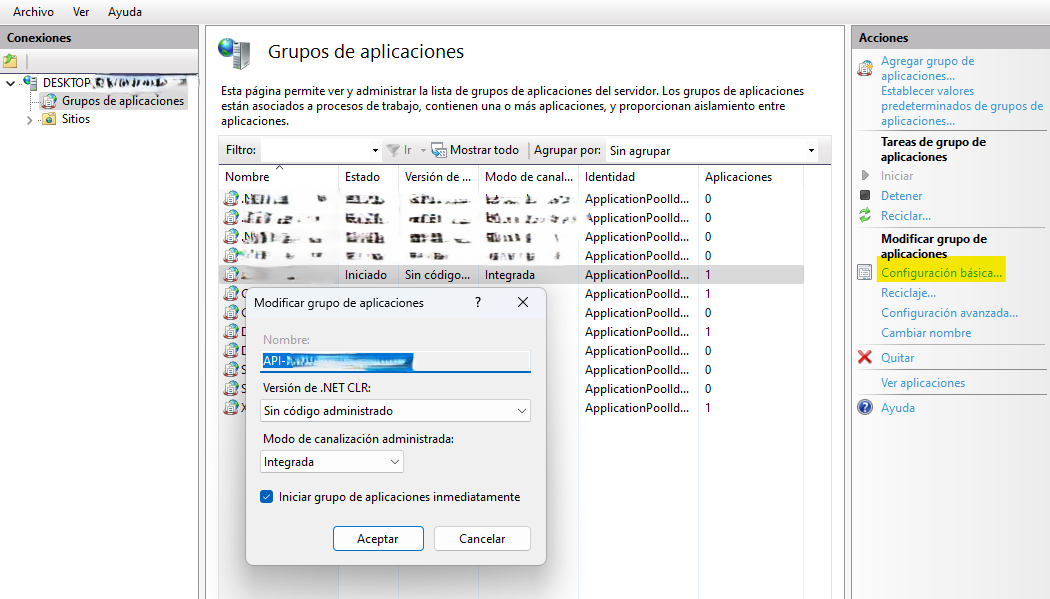1050x599 pixels.
Task: Click the Filtro text input field
Action: (315, 151)
